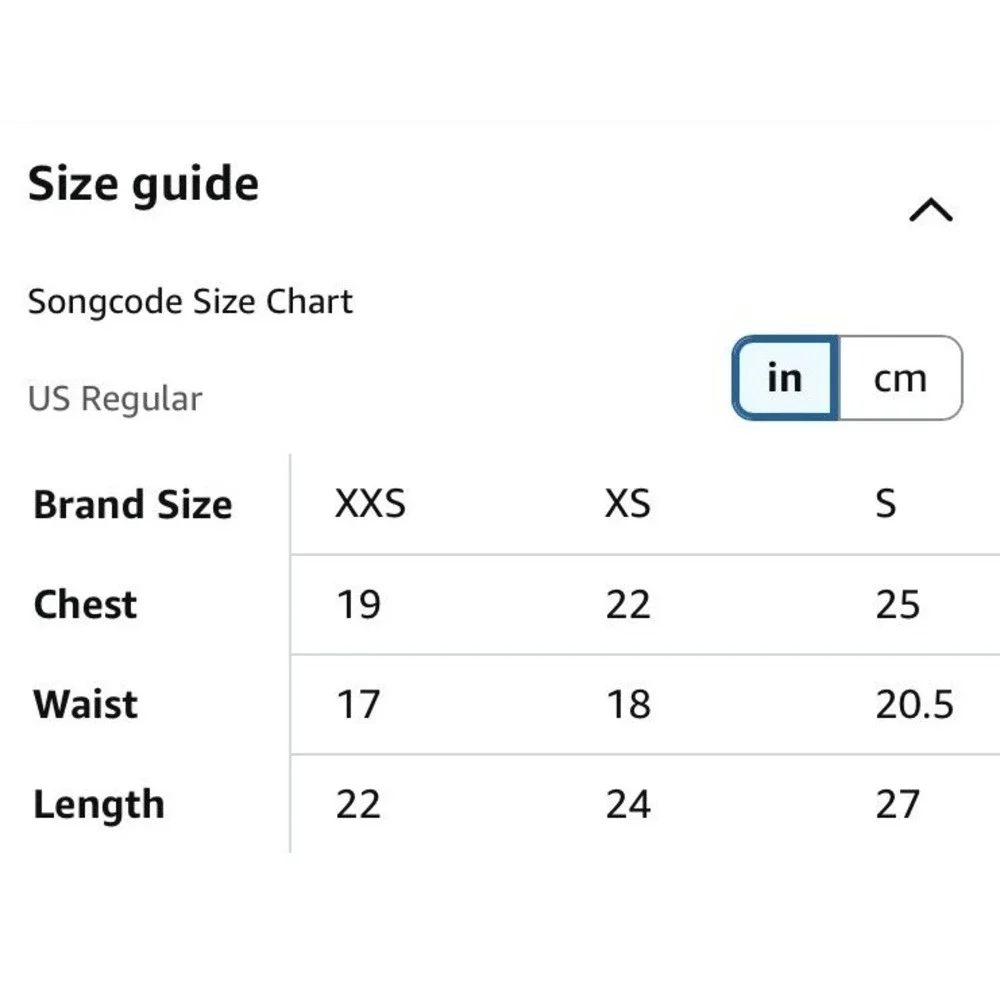Click the Brand Size row header
Screen dimensions: 1000x1000
coord(133,504)
